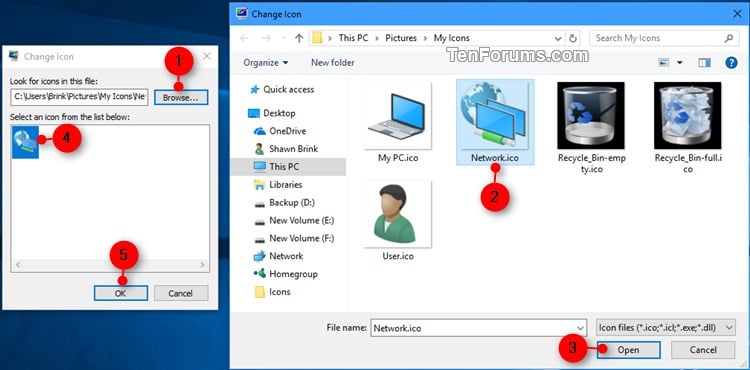Click the New folder toolbar item
The height and width of the screenshot is (370, 750).
click(333, 63)
